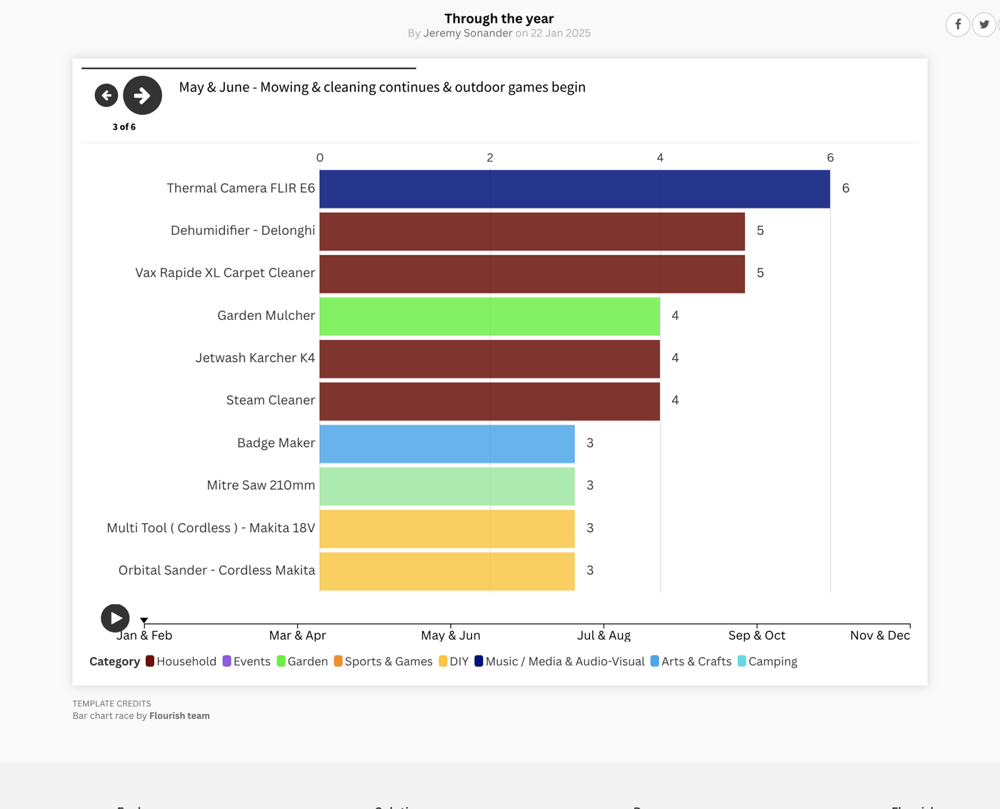Click the 'Badge Maker' label text
1000x809 pixels.
point(276,443)
